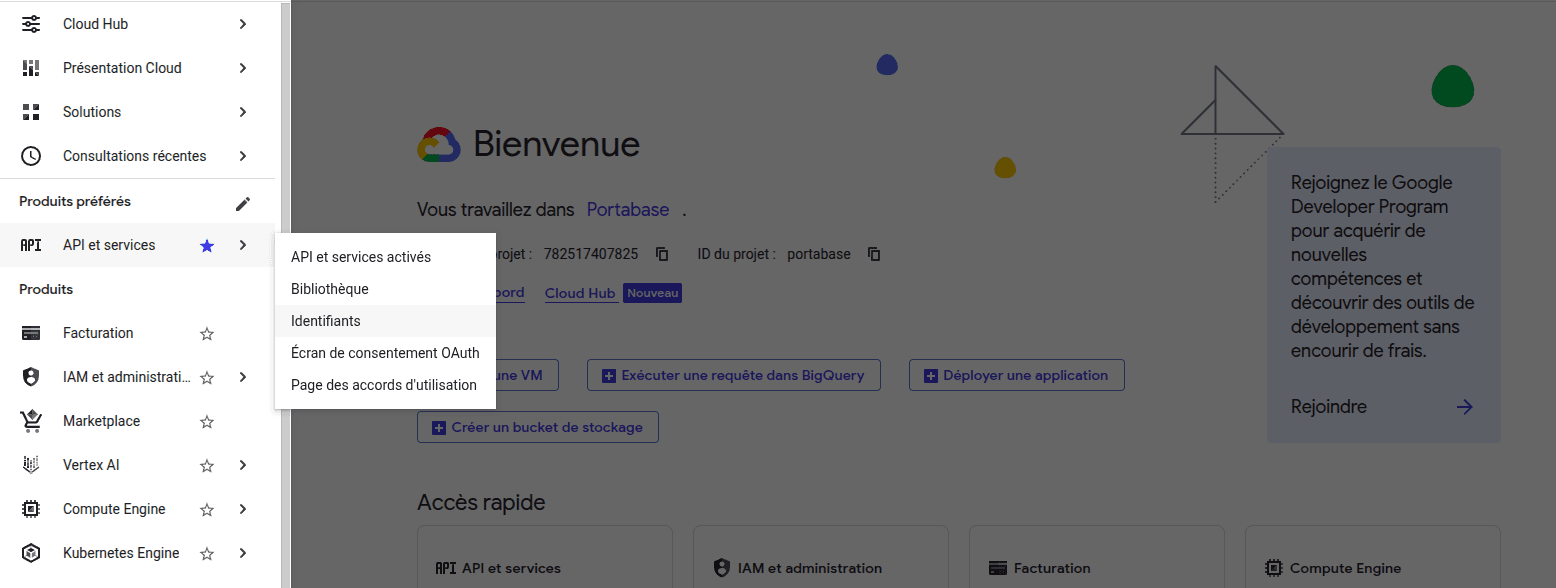
Task: Click the Compute Engine icon in Accès rapide
Action: 1274,567
